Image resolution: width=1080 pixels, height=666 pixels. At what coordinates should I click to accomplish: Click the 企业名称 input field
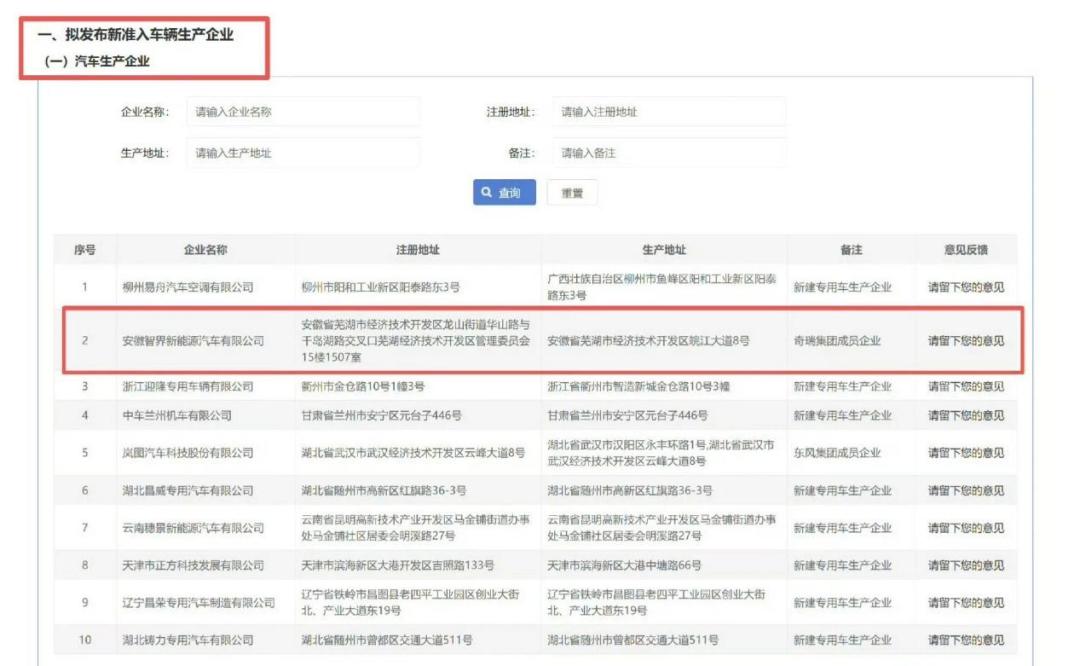(x=303, y=112)
